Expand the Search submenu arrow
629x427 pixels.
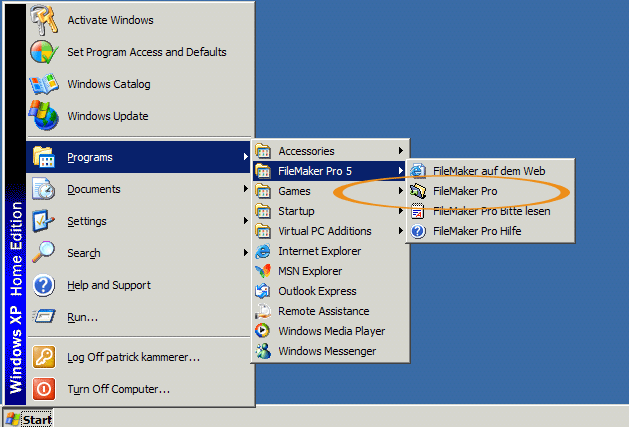(246, 252)
